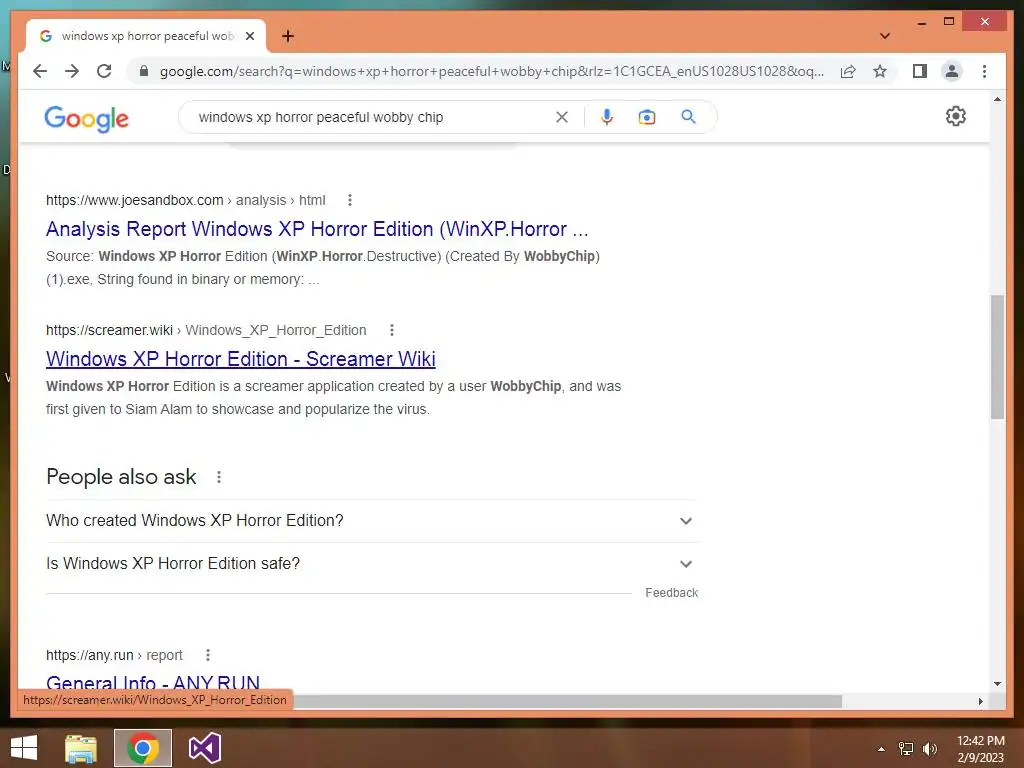Viewport: 1024px width, 768px height.
Task: Open a new browser tab
Action: coord(288,36)
